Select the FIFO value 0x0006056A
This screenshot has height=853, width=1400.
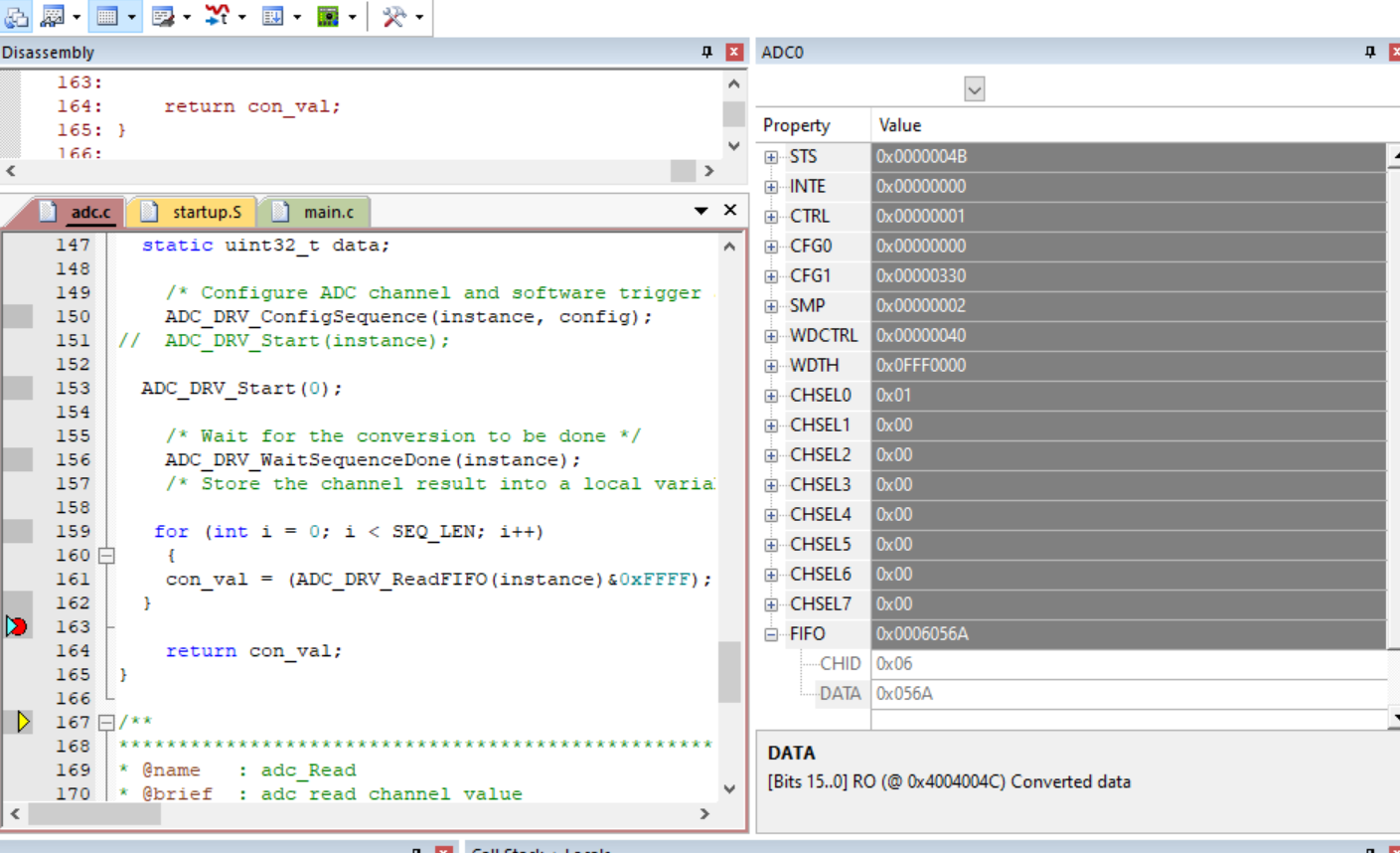pyautogui.click(x=1129, y=634)
